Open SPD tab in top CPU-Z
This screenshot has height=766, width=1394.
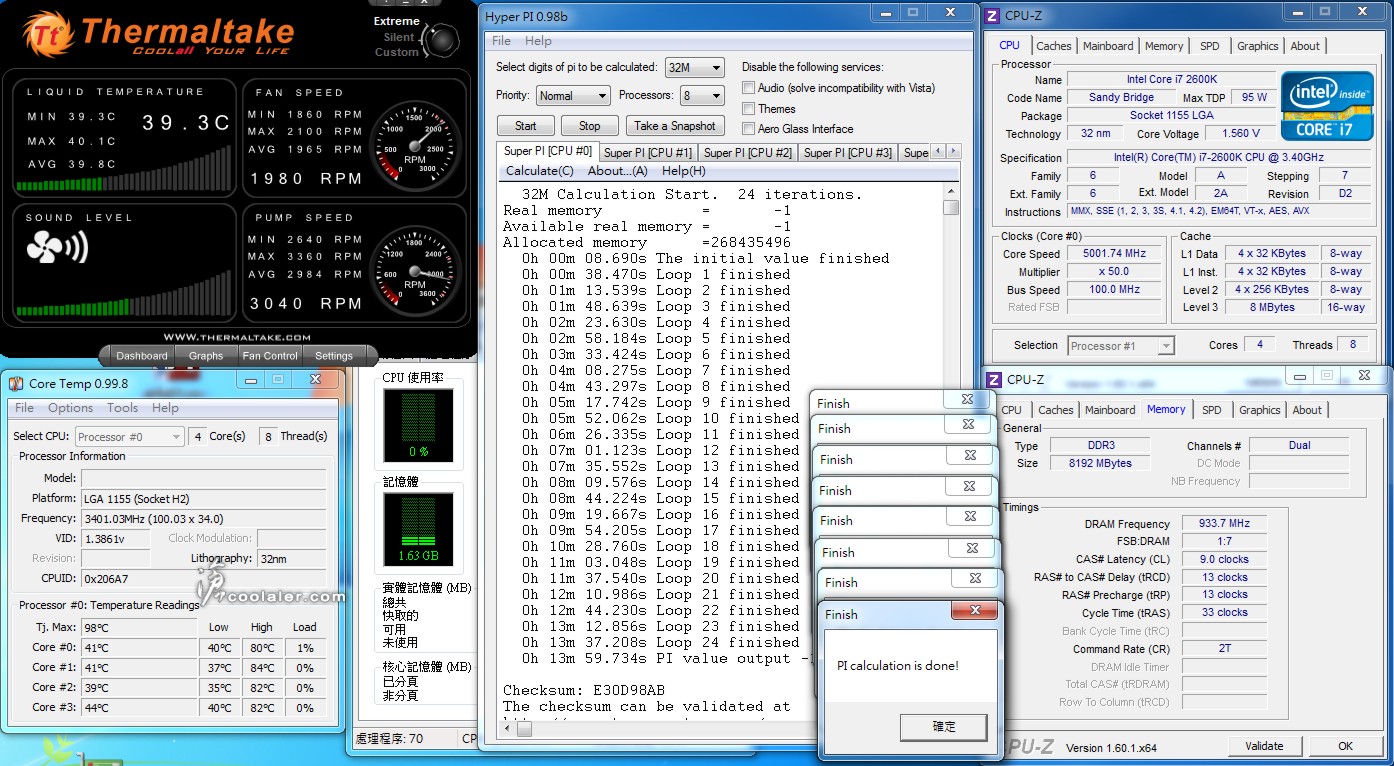tap(1210, 46)
